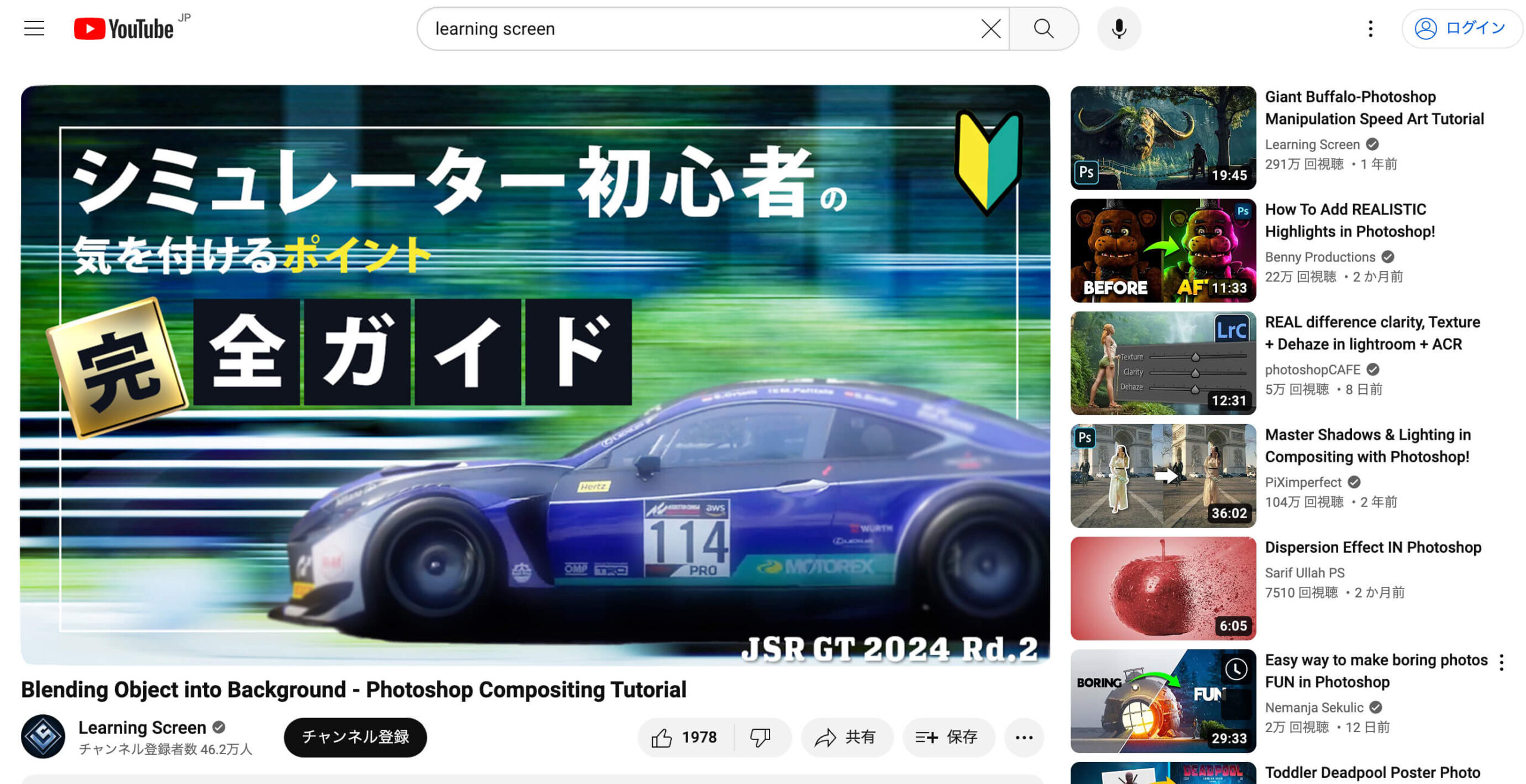Clear the search box with X
The image size is (1526, 784).
(990, 29)
